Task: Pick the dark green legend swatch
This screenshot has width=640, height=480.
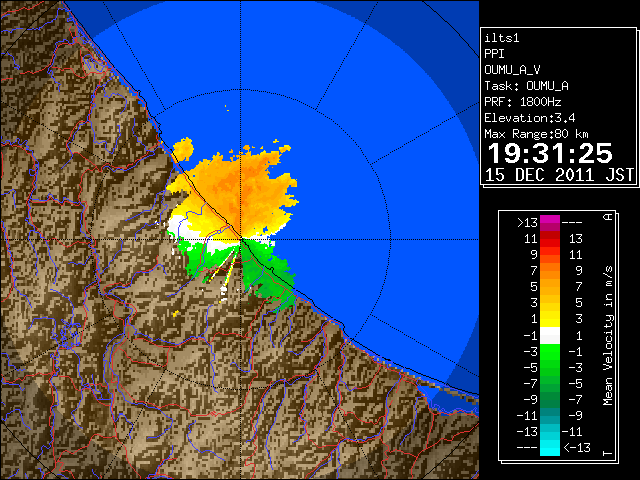Action: click(550, 399)
